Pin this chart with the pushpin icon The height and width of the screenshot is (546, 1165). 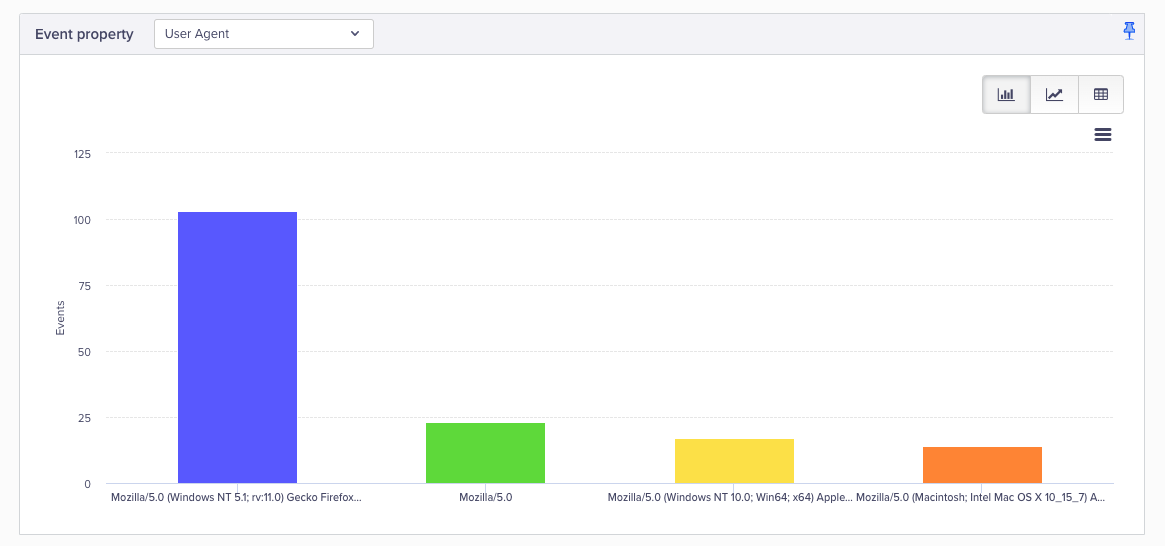[x=1129, y=31]
